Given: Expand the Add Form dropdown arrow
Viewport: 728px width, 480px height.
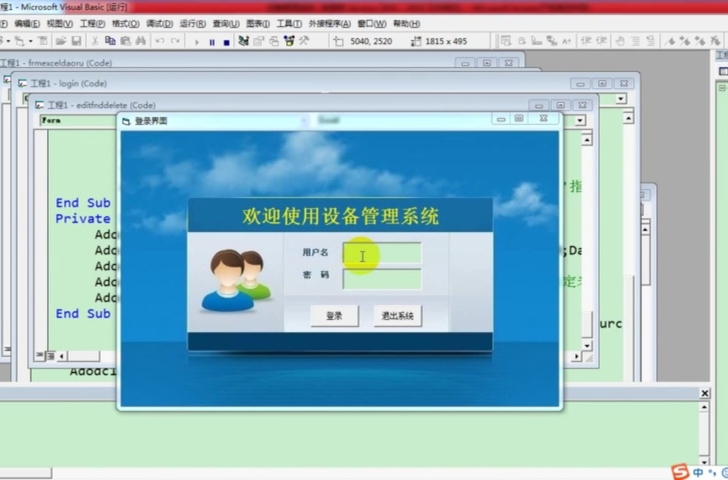Looking at the screenshot, I should click(31, 41).
